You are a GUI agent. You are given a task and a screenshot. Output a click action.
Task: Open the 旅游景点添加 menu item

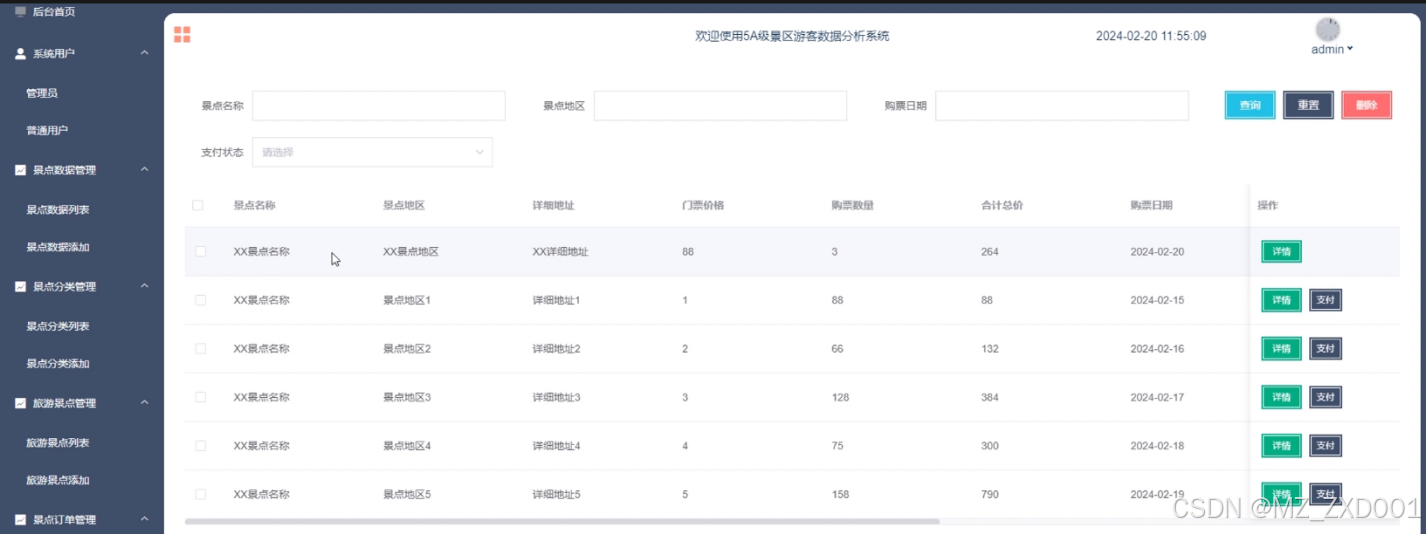(58, 480)
